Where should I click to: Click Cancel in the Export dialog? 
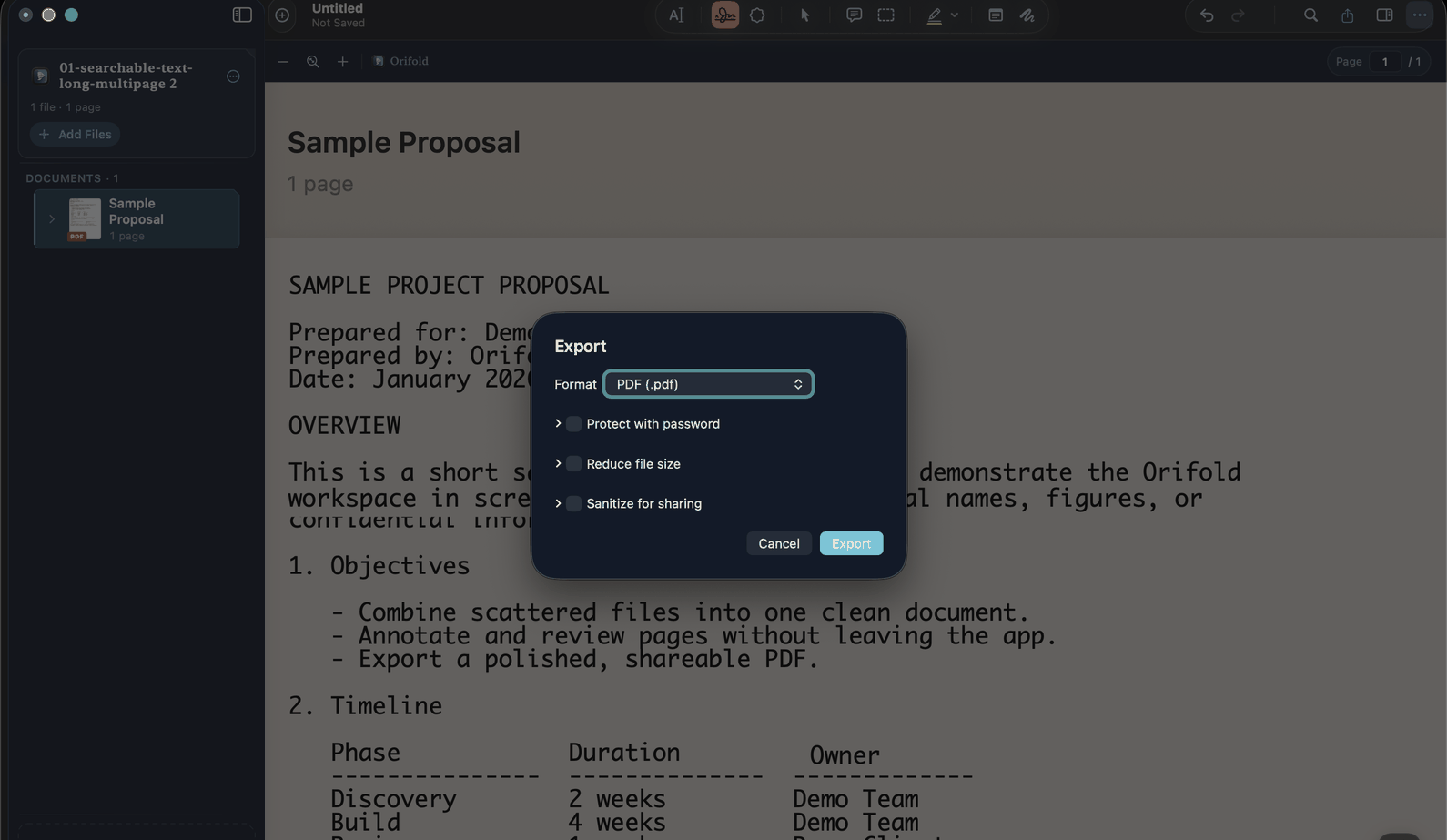(x=779, y=543)
